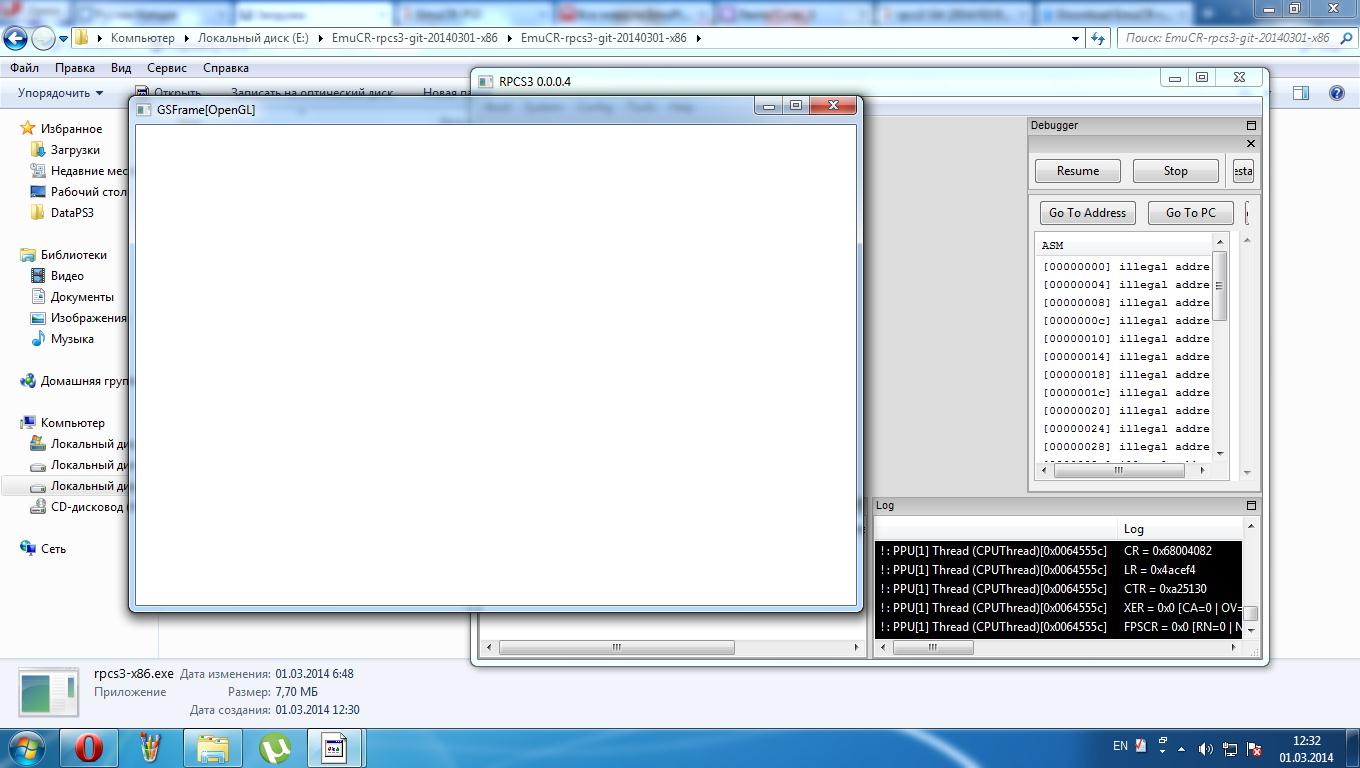Select ASM line [00000010] illegal address

coord(1125,339)
